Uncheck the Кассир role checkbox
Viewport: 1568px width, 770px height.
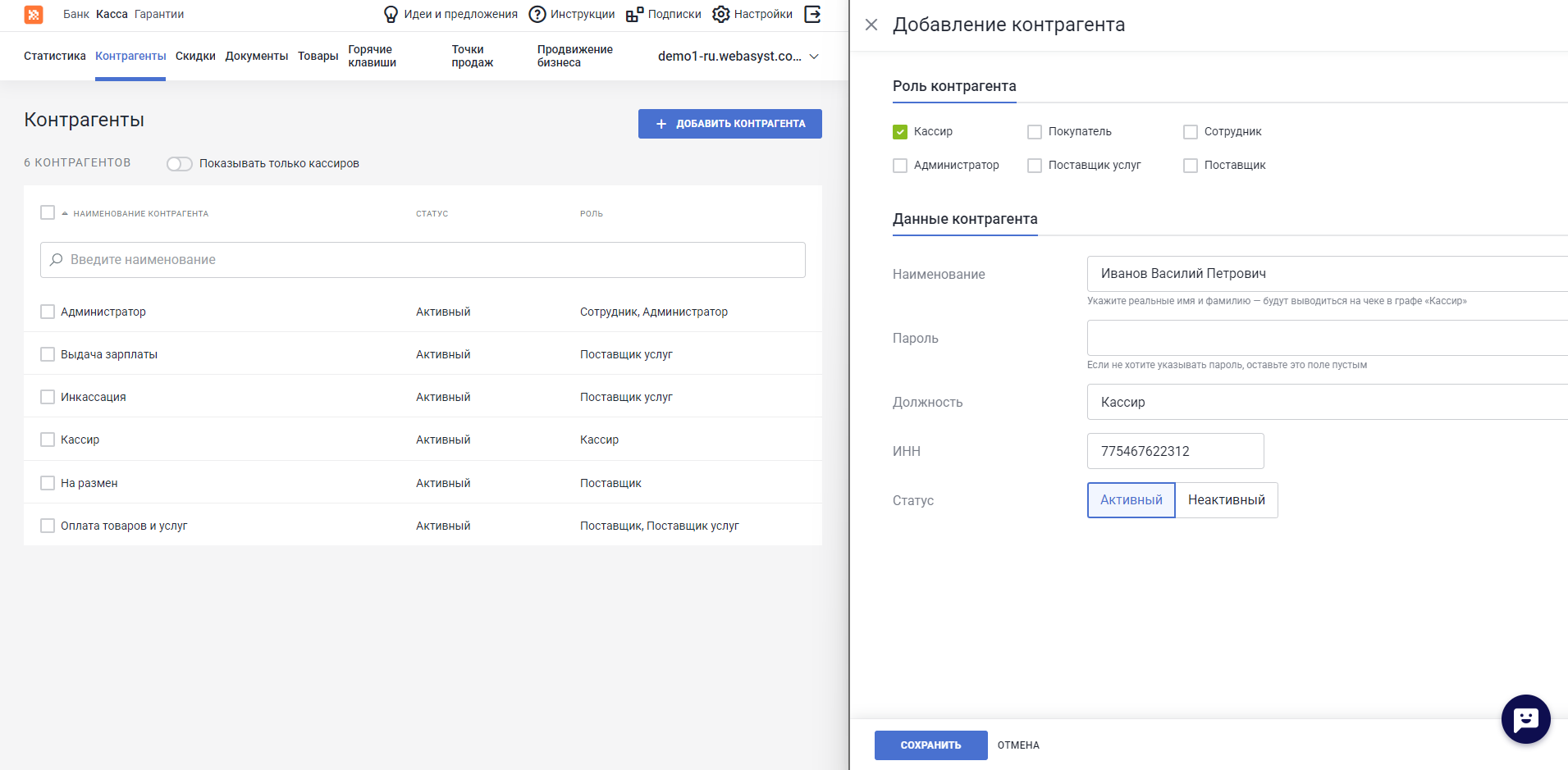(900, 132)
